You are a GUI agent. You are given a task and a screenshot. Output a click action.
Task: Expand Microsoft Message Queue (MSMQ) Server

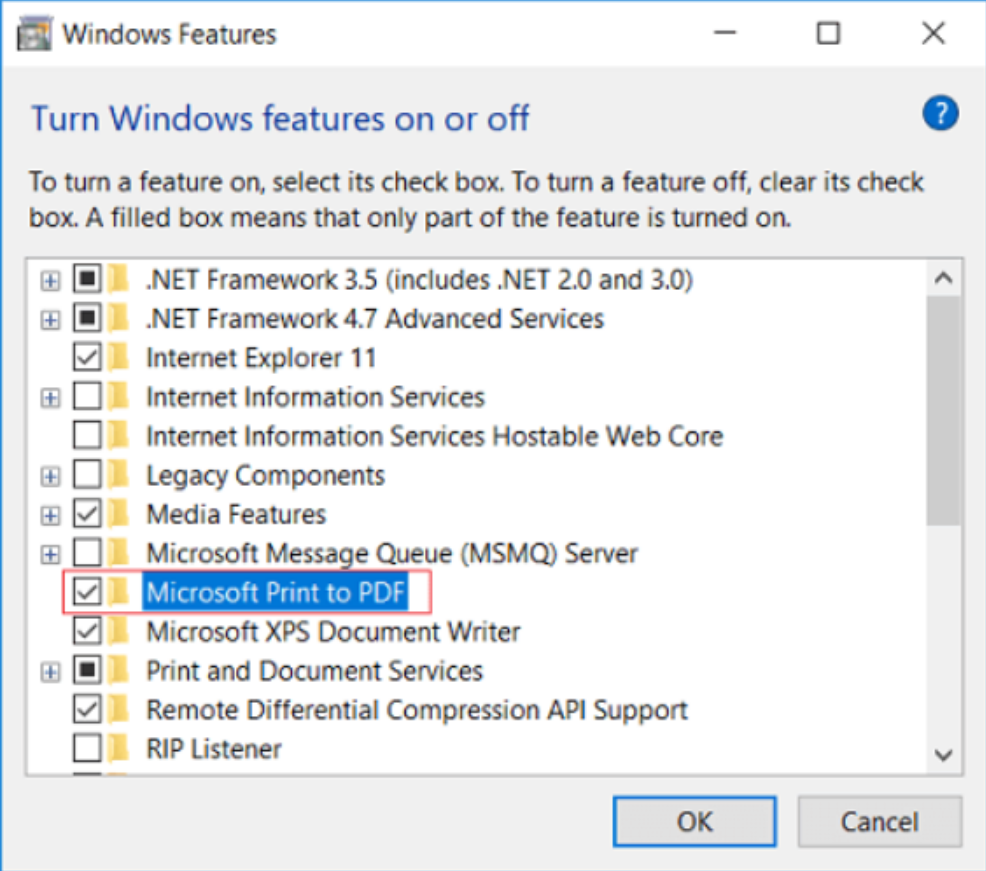click(51, 553)
